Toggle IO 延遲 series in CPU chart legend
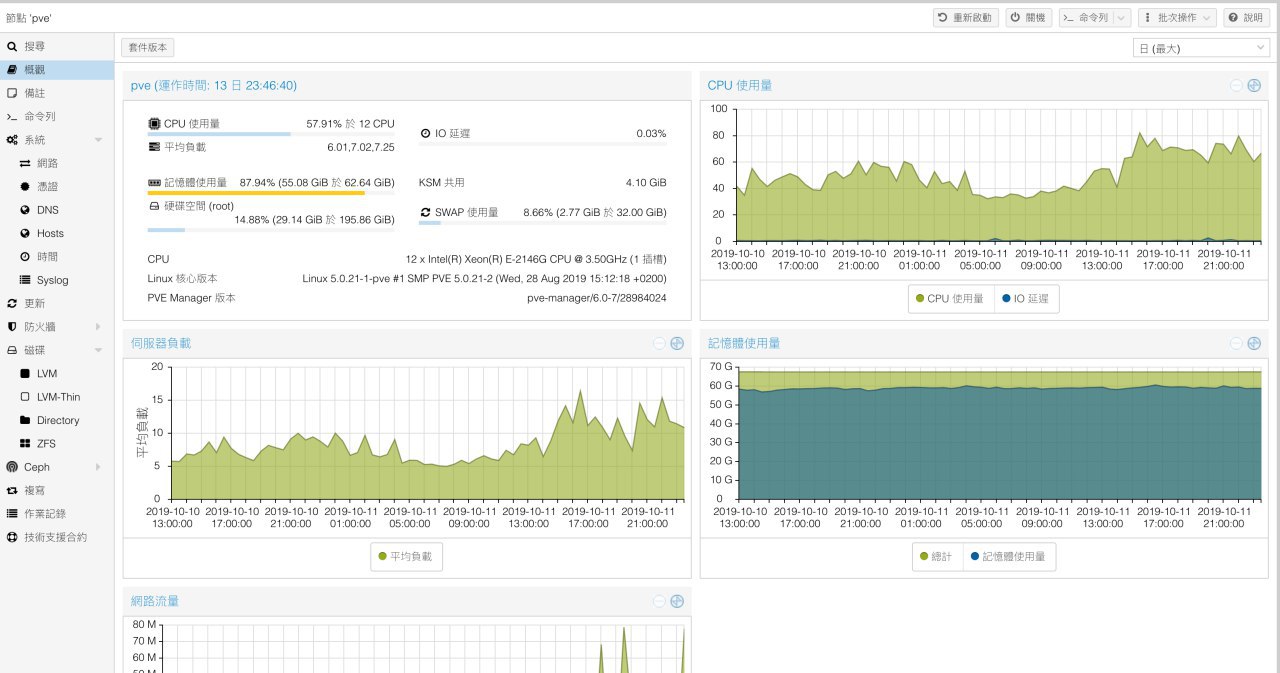Image resolution: width=1280 pixels, height=673 pixels. 1027,299
